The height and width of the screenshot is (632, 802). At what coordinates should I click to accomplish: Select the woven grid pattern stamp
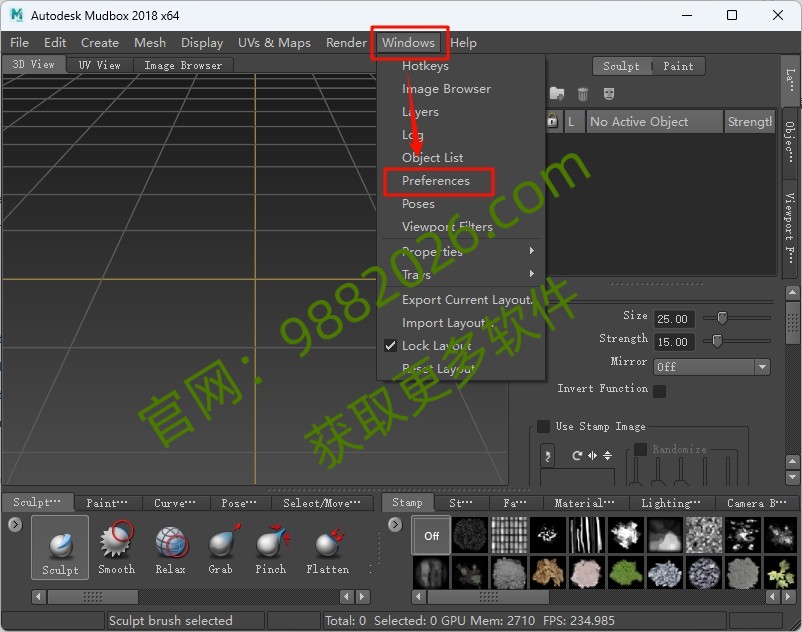(x=509, y=535)
